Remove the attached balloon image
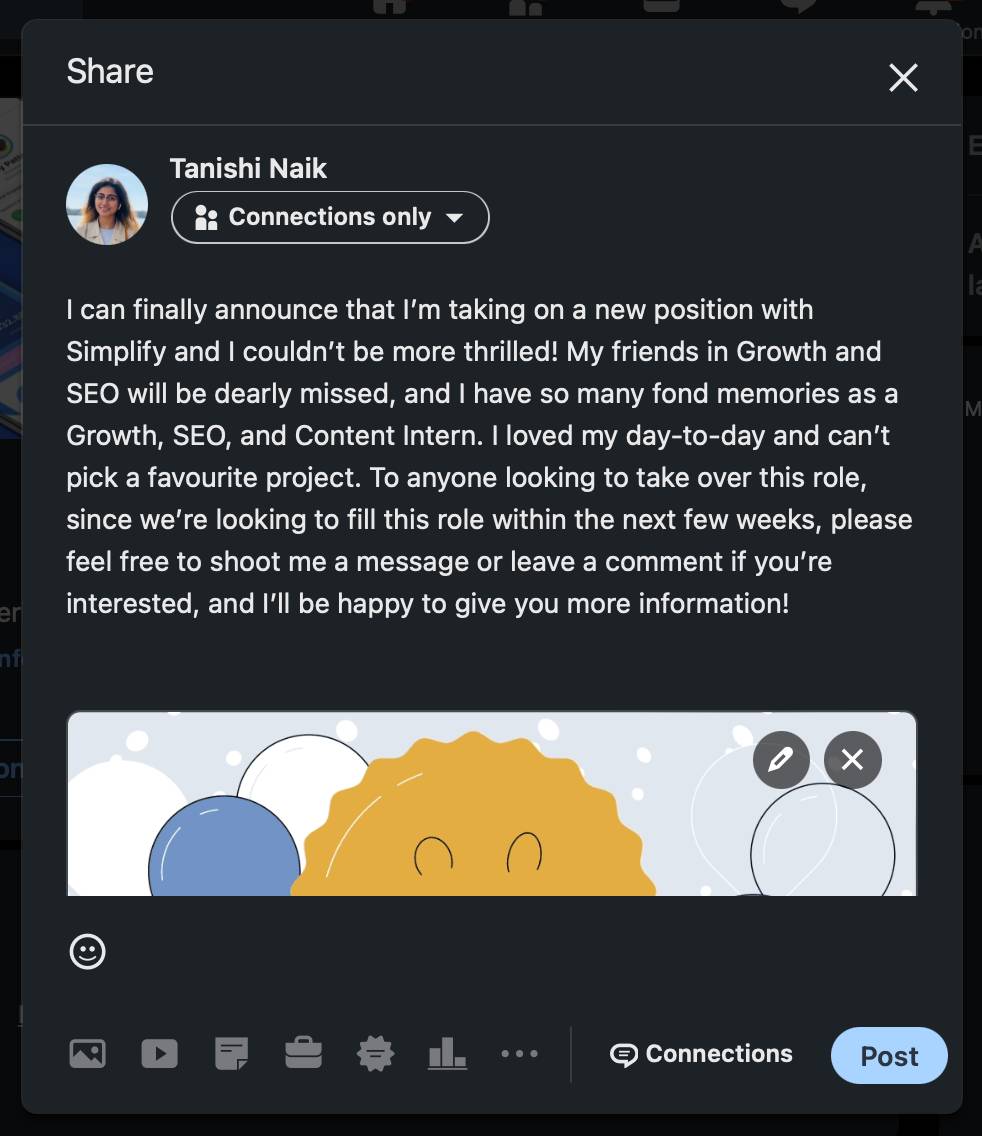The height and width of the screenshot is (1136, 982). [x=853, y=760]
